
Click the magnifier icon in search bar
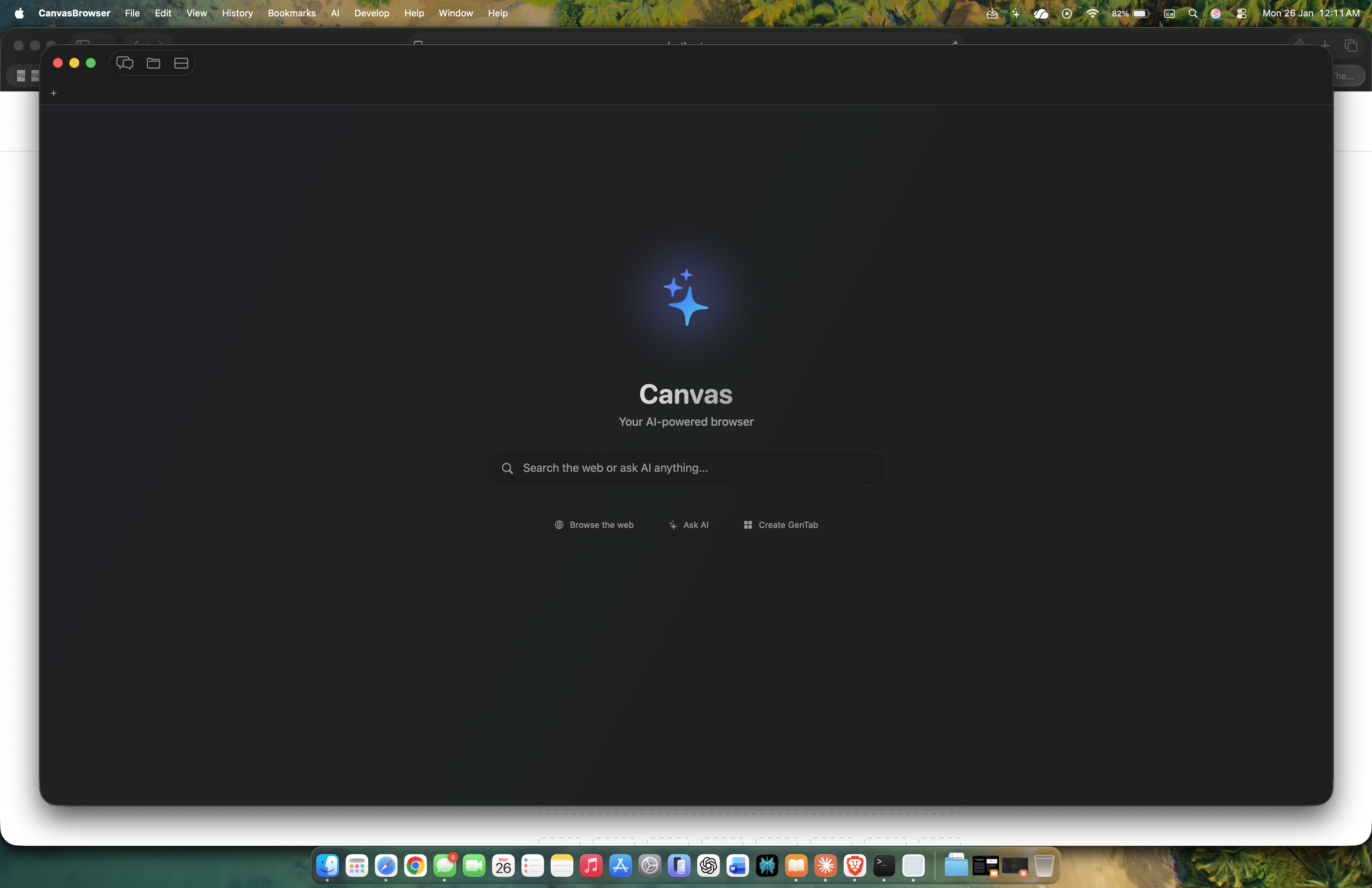click(x=507, y=469)
